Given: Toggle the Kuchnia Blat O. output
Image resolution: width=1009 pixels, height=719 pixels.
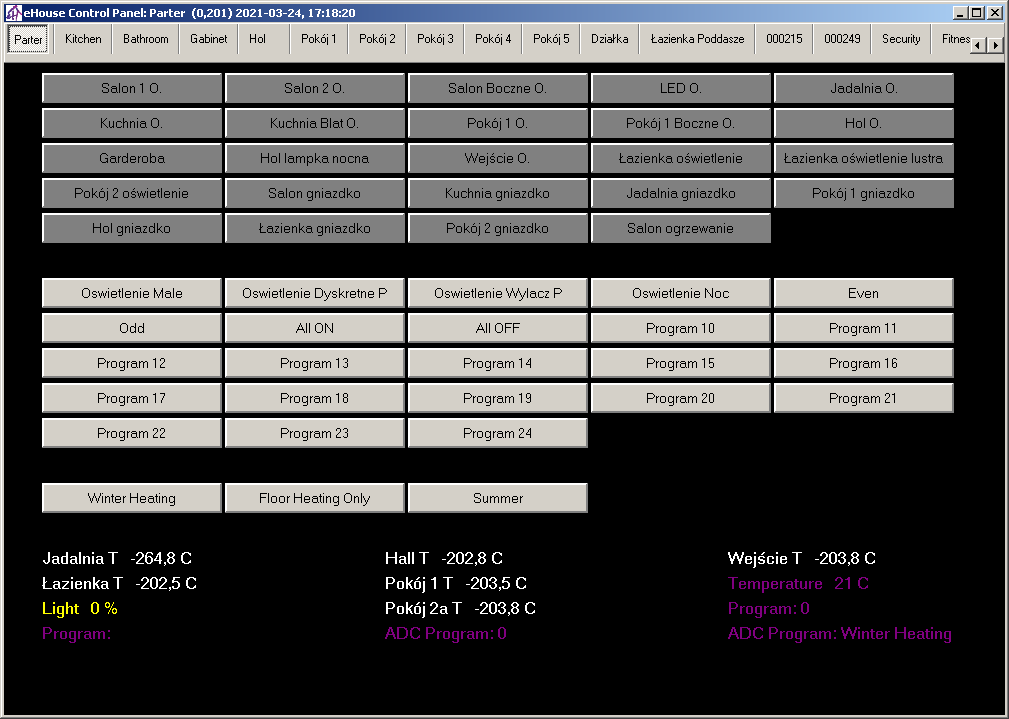Looking at the screenshot, I should click(314, 123).
